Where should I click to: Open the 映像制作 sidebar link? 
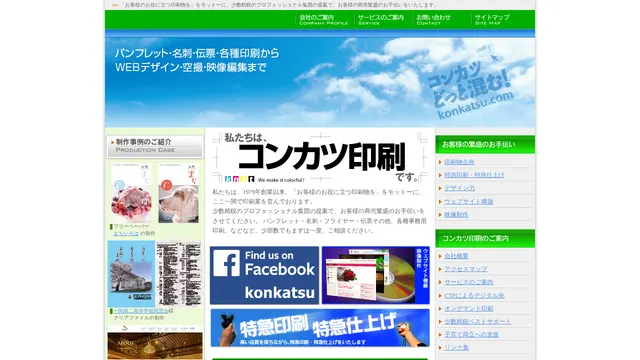456,215
